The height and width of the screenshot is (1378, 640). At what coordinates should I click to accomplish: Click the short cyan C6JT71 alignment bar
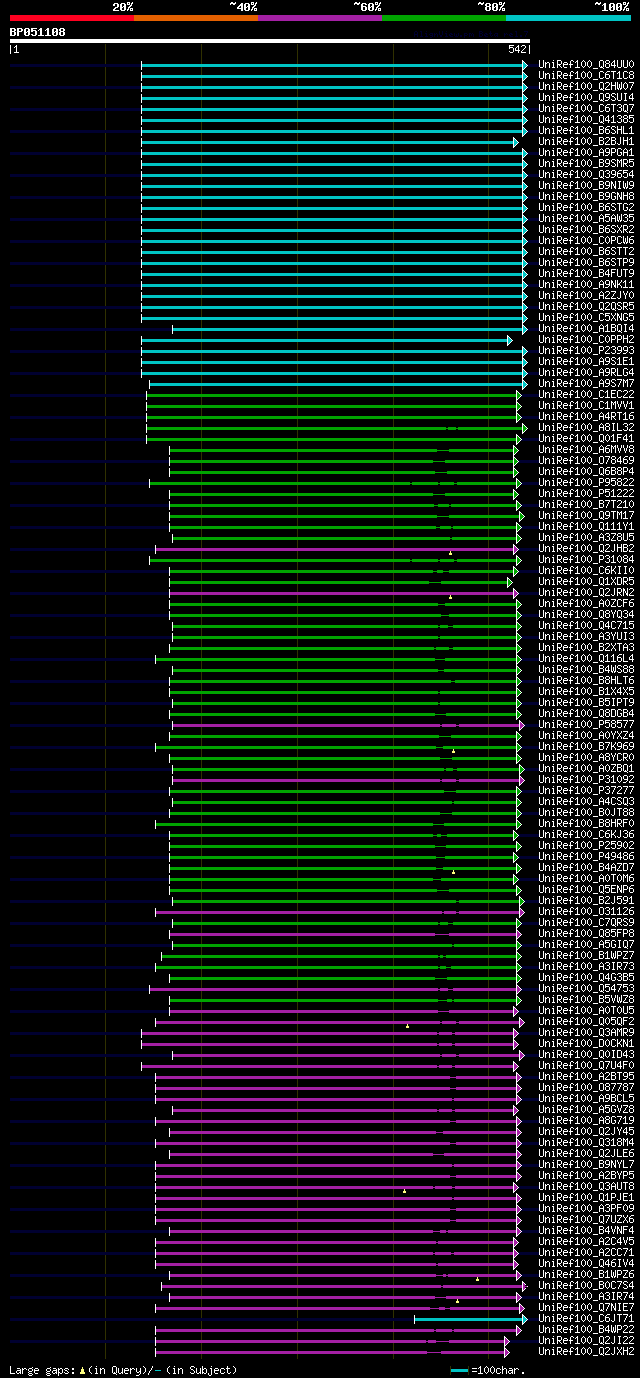coord(471,1319)
